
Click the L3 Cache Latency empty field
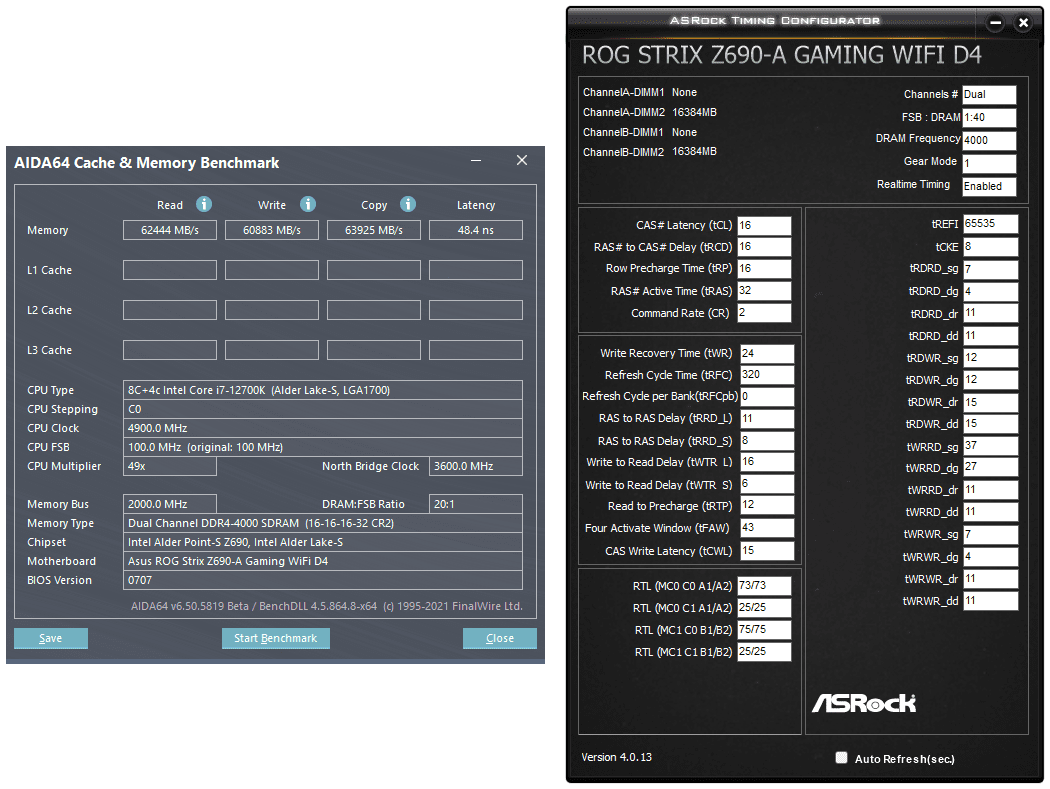coord(476,350)
